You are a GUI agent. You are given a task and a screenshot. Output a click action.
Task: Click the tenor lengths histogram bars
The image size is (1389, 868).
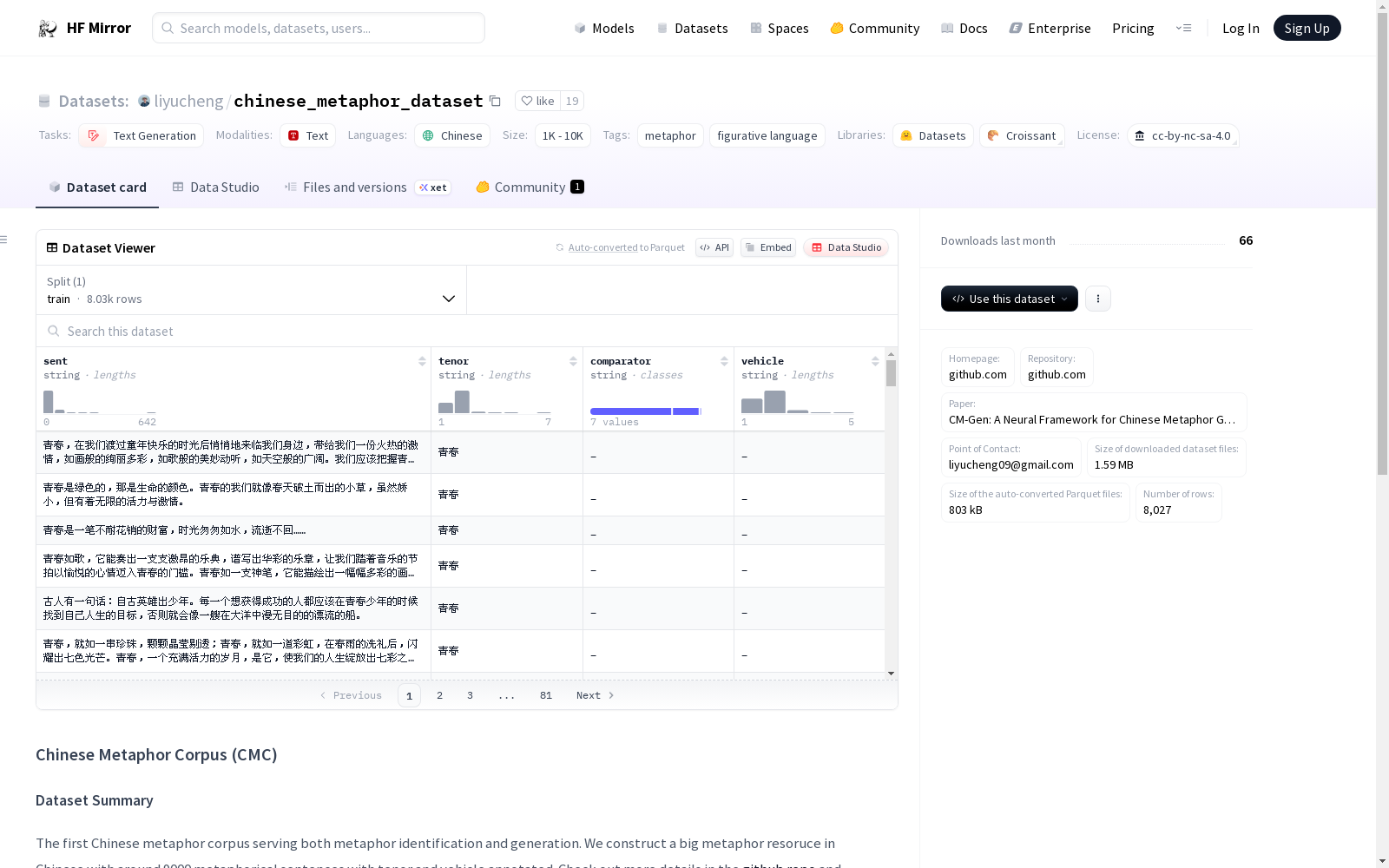[495, 402]
